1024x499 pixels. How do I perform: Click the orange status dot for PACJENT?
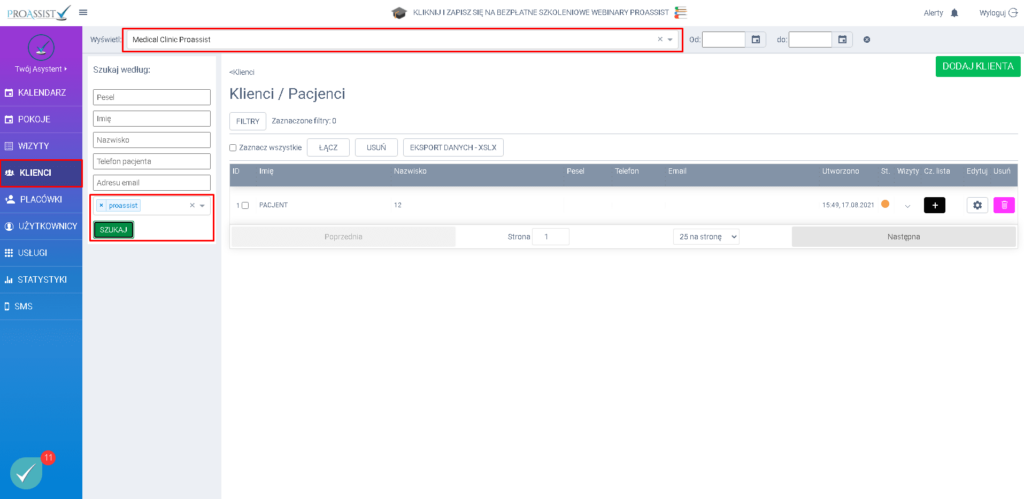885,205
